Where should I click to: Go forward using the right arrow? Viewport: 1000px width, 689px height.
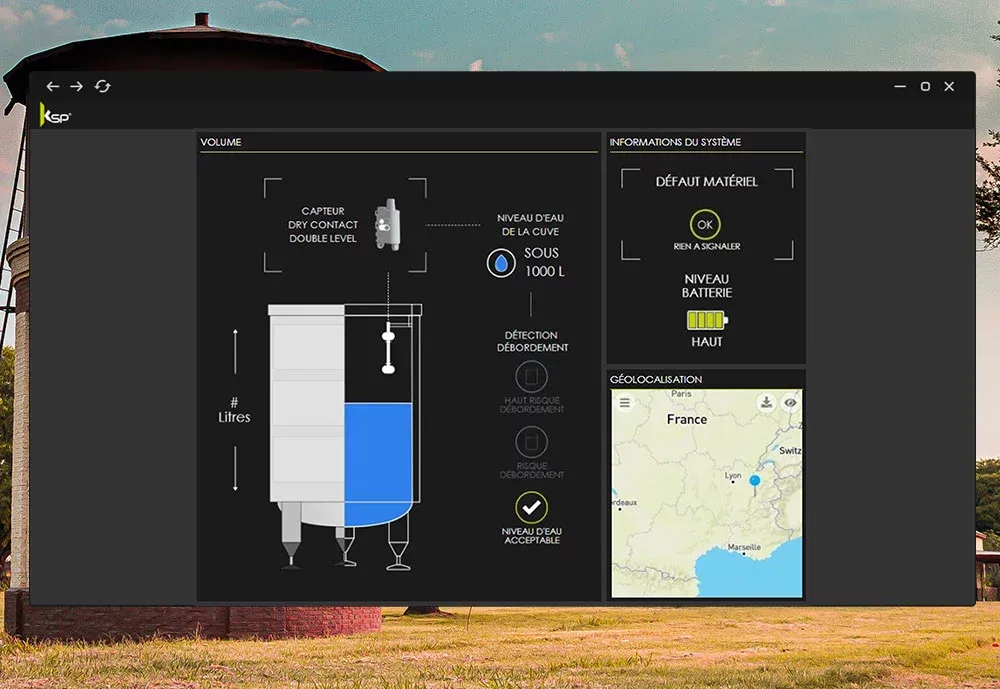coord(77,87)
